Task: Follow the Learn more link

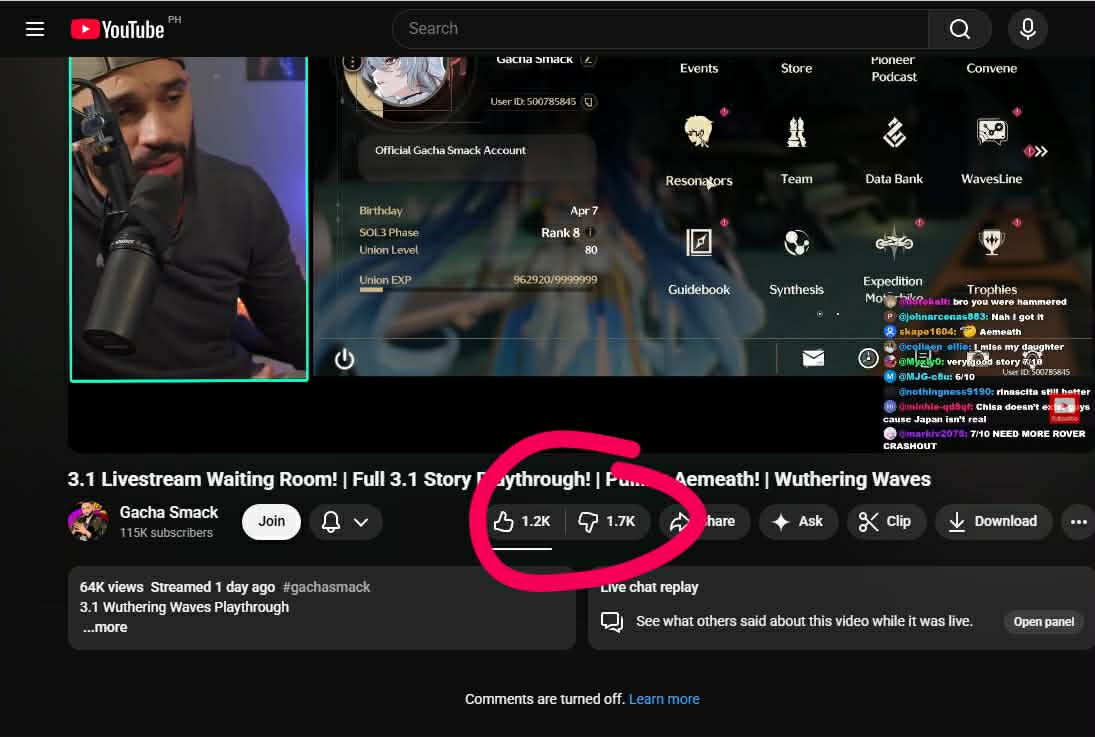Action: 664,699
